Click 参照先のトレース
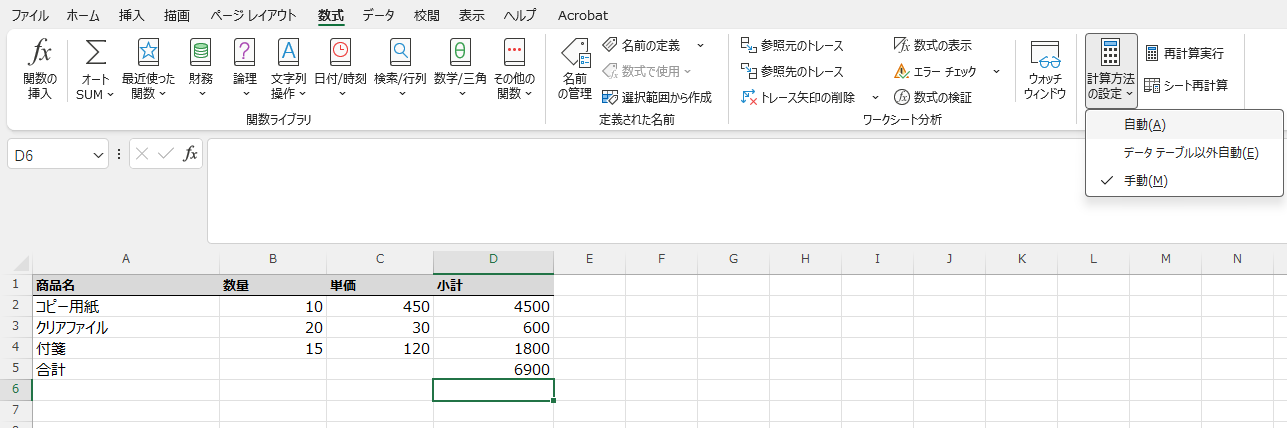The width and height of the screenshot is (1287, 428). tap(792, 71)
